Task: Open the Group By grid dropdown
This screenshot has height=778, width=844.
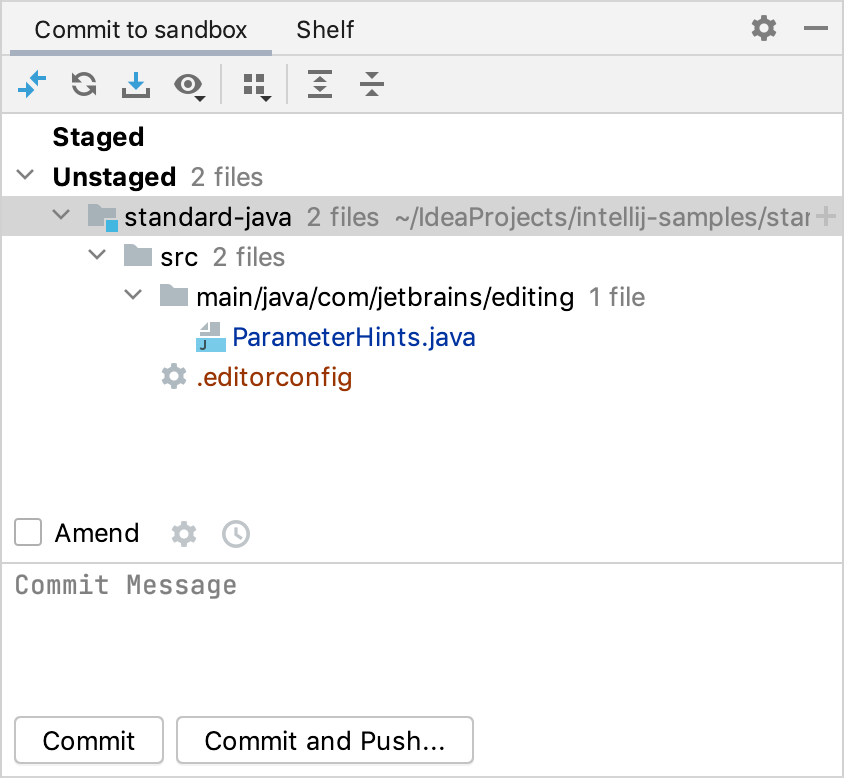Action: click(x=256, y=86)
